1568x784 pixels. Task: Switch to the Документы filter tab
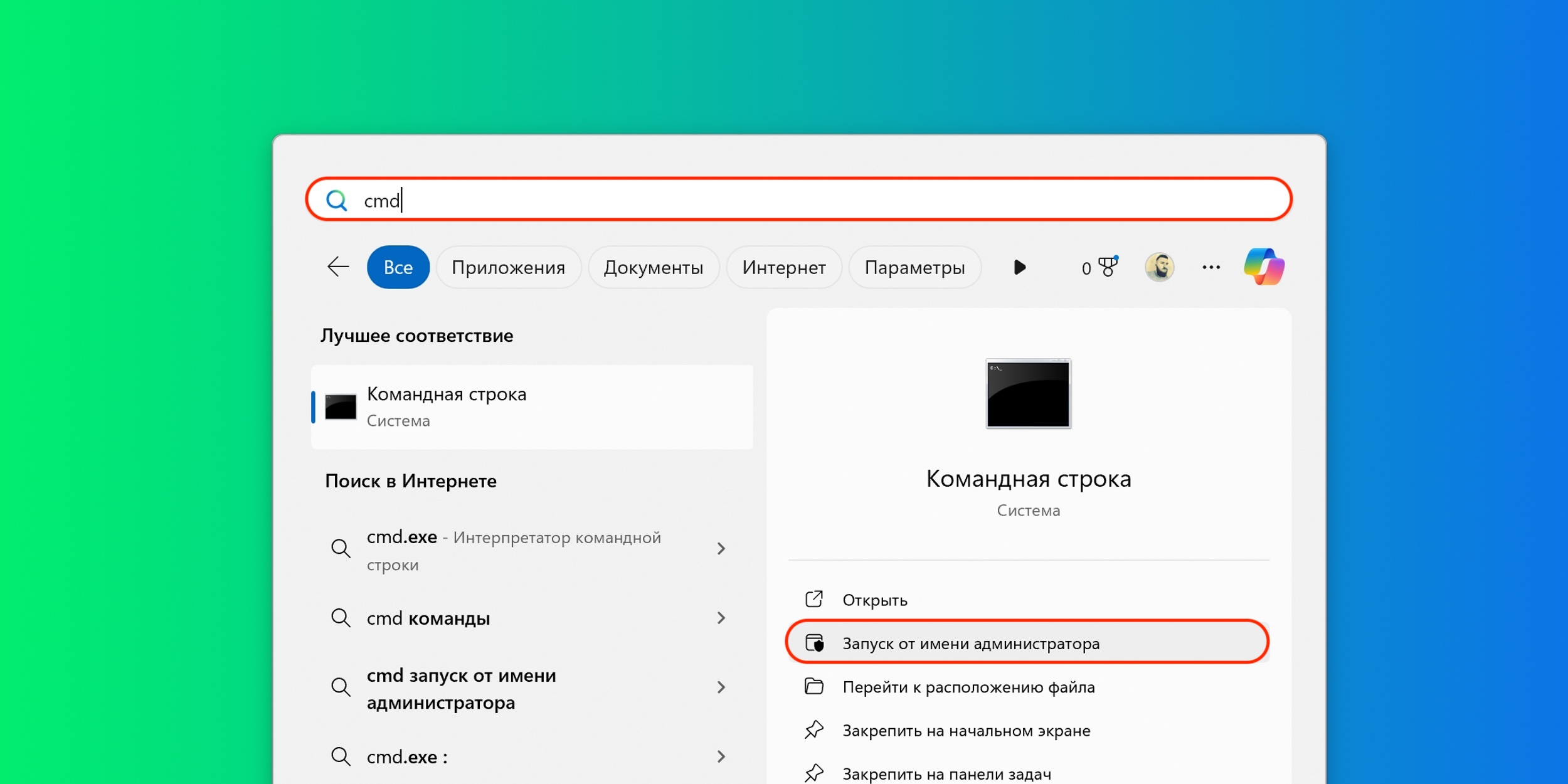click(x=654, y=267)
